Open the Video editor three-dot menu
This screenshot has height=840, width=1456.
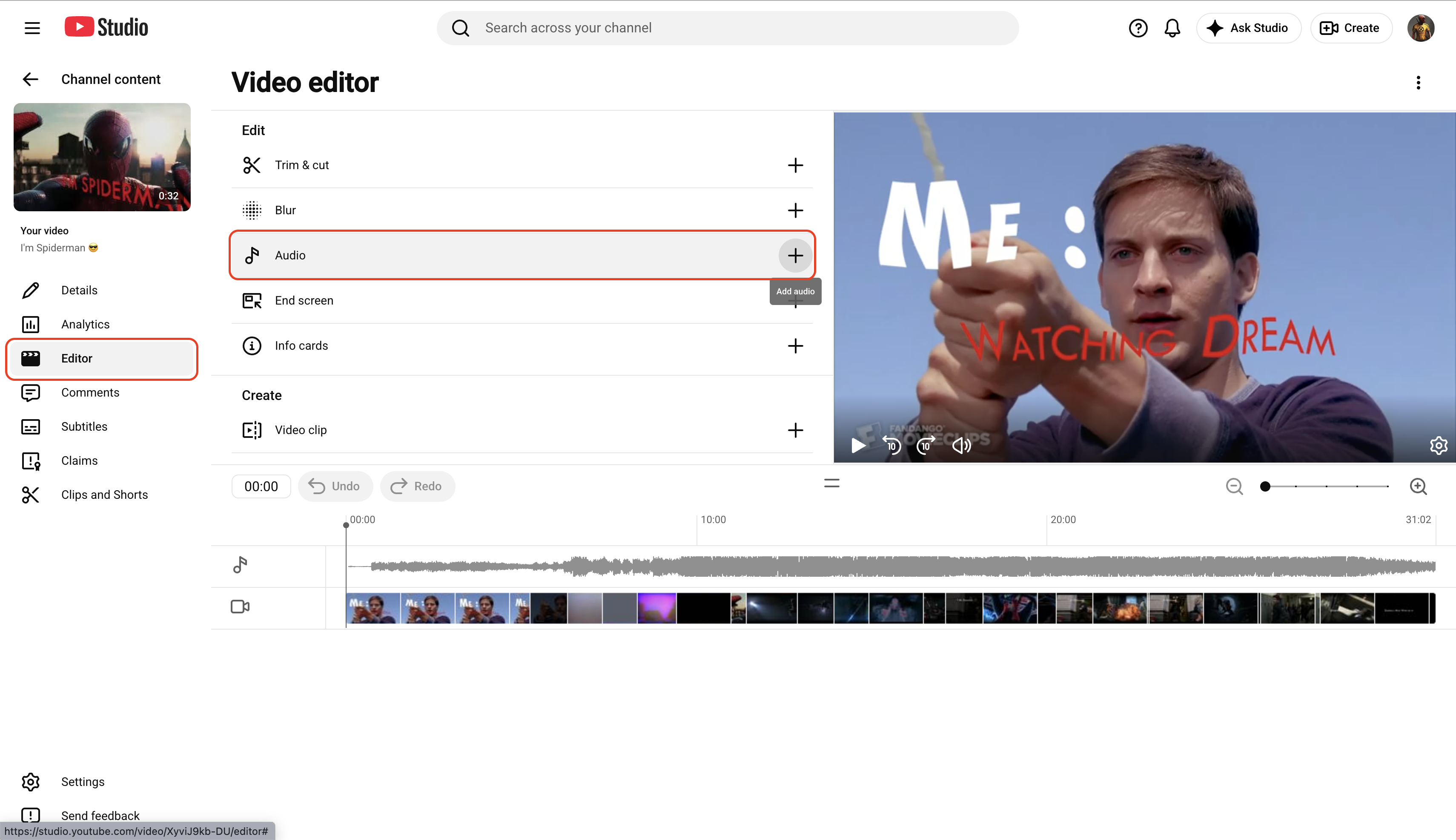click(x=1418, y=83)
